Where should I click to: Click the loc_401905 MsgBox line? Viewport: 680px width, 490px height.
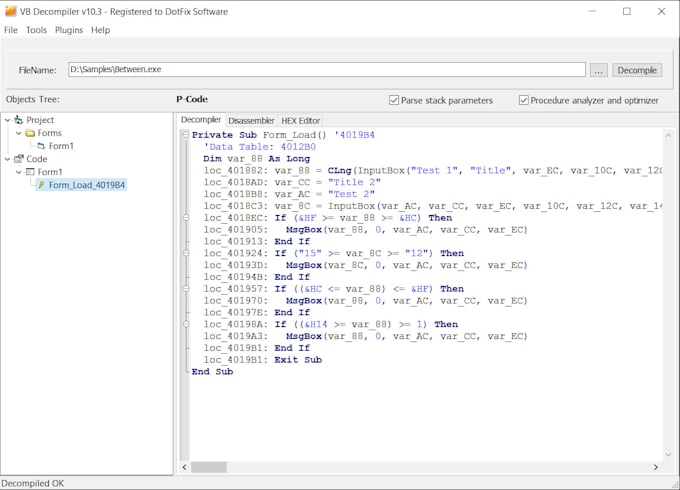tap(366, 229)
